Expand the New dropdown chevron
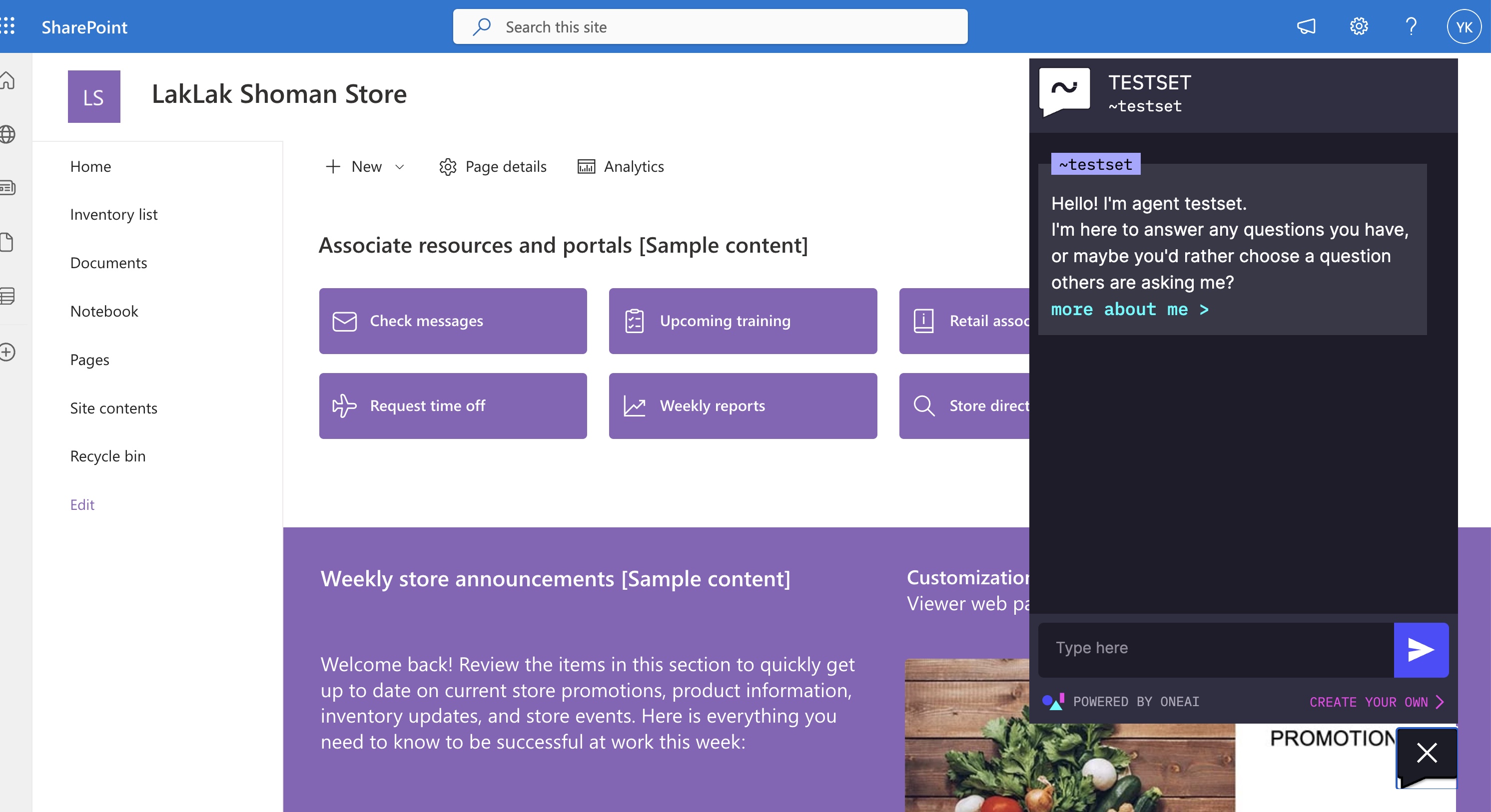Image resolution: width=1491 pixels, height=812 pixels. point(399,167)
